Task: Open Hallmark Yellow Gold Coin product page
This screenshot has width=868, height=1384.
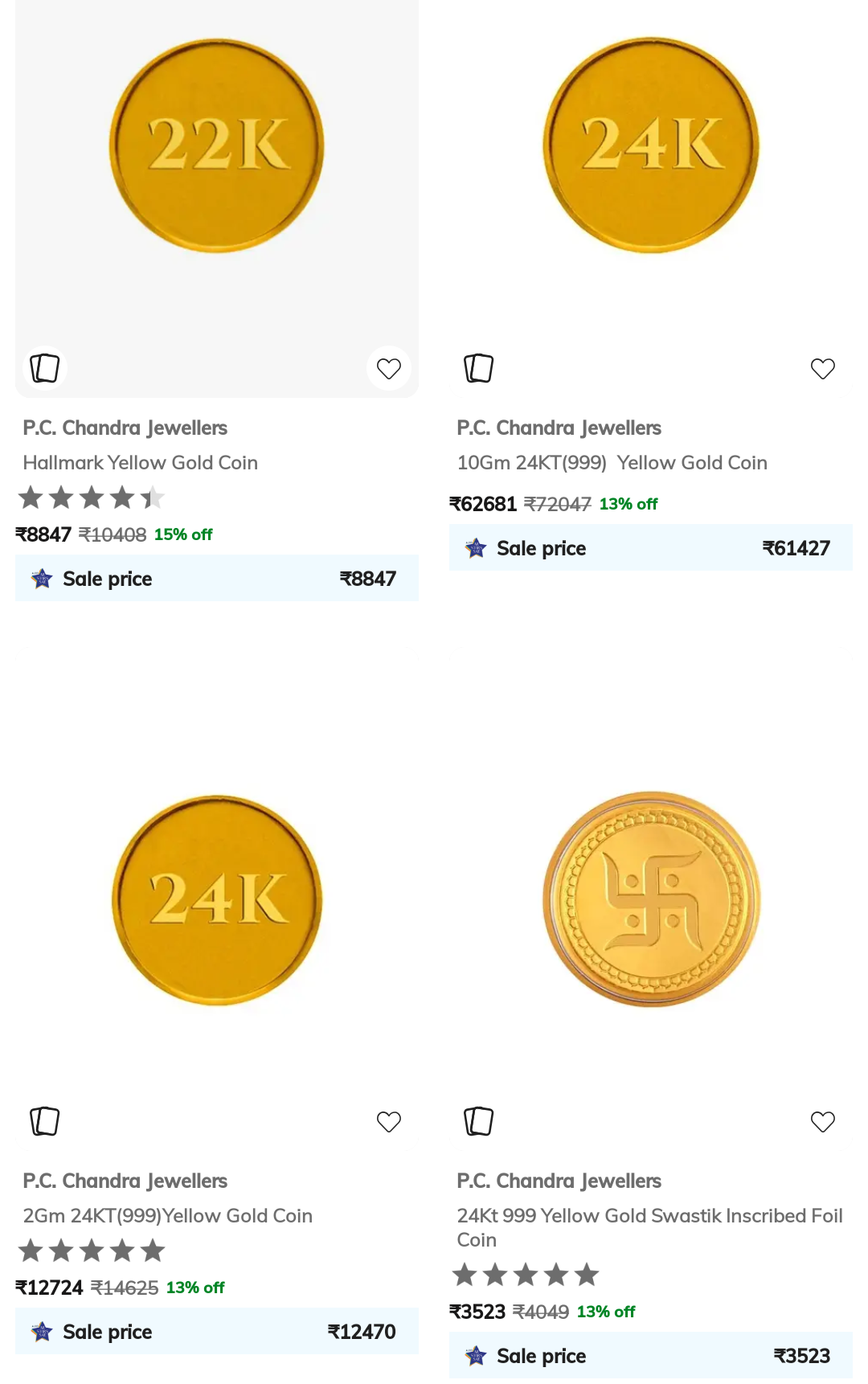Action: click(140, 462)
